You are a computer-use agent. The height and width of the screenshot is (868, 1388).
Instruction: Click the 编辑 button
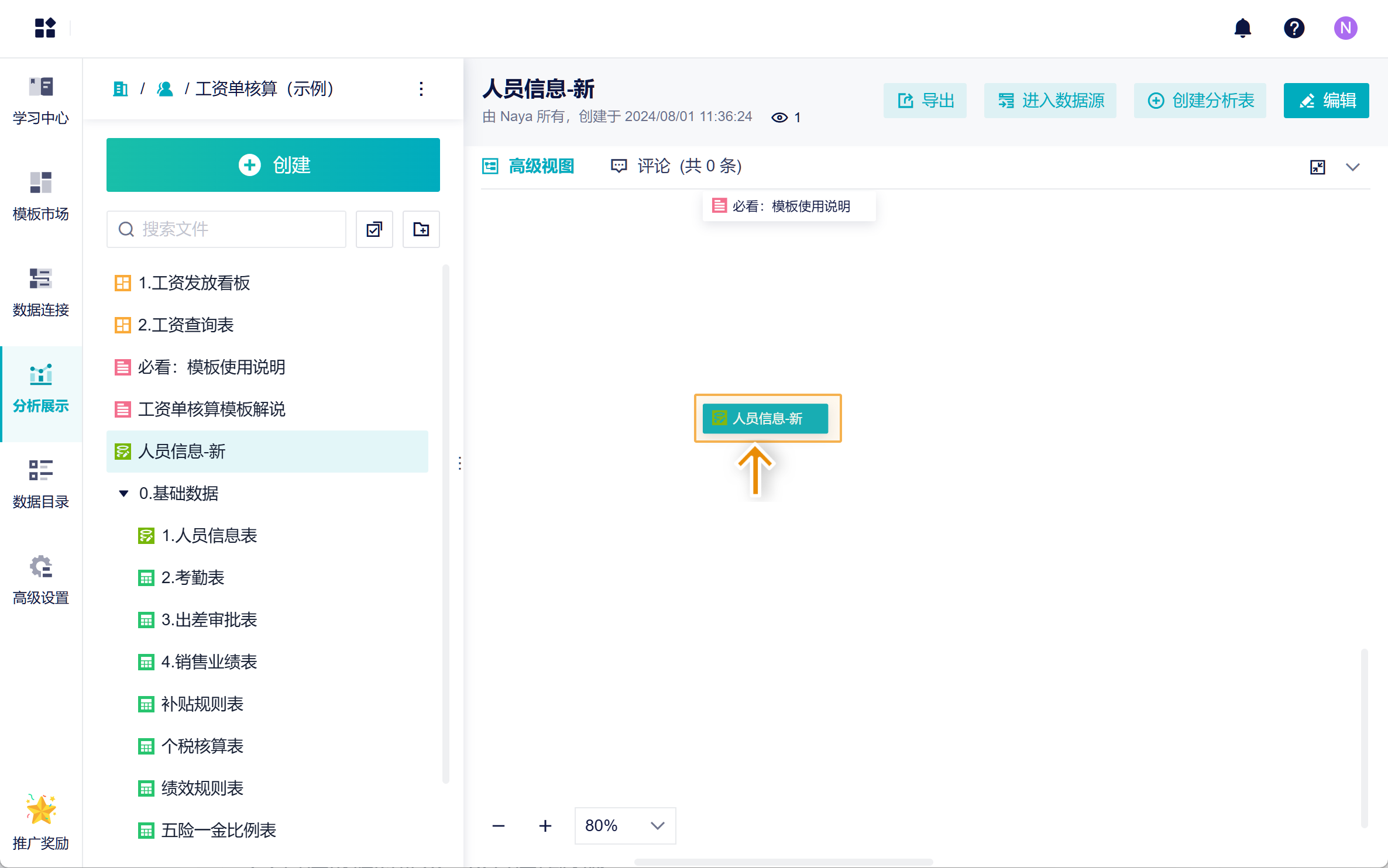(x=1325, y=101)
